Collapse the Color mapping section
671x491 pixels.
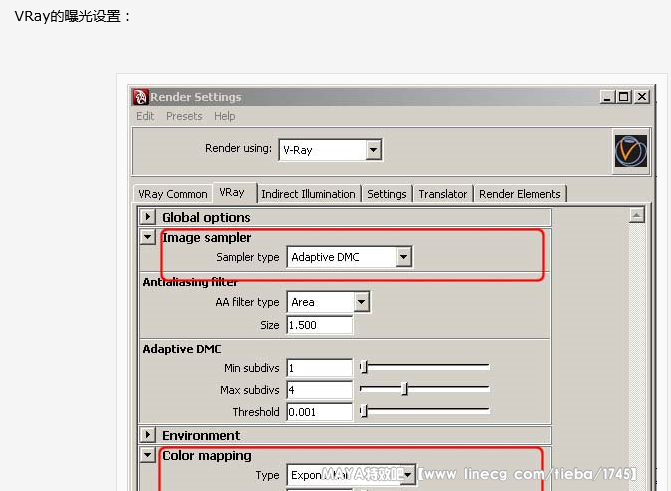coord(148,456)
